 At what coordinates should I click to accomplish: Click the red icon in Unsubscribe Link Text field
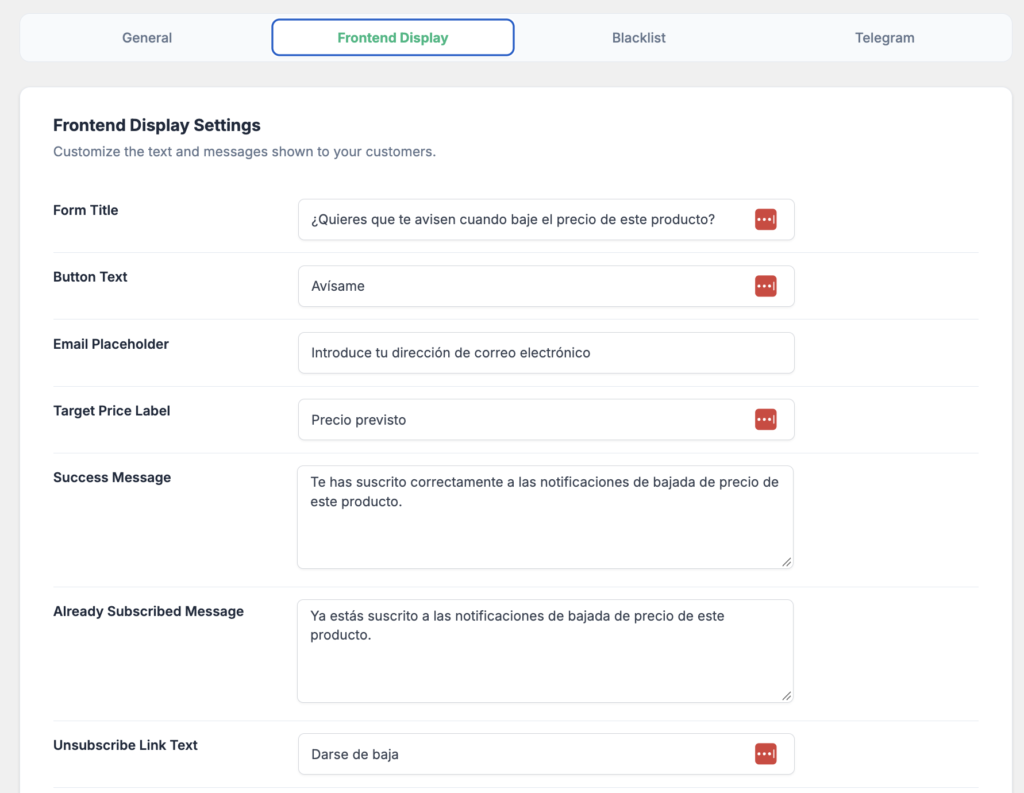(765, 754)
